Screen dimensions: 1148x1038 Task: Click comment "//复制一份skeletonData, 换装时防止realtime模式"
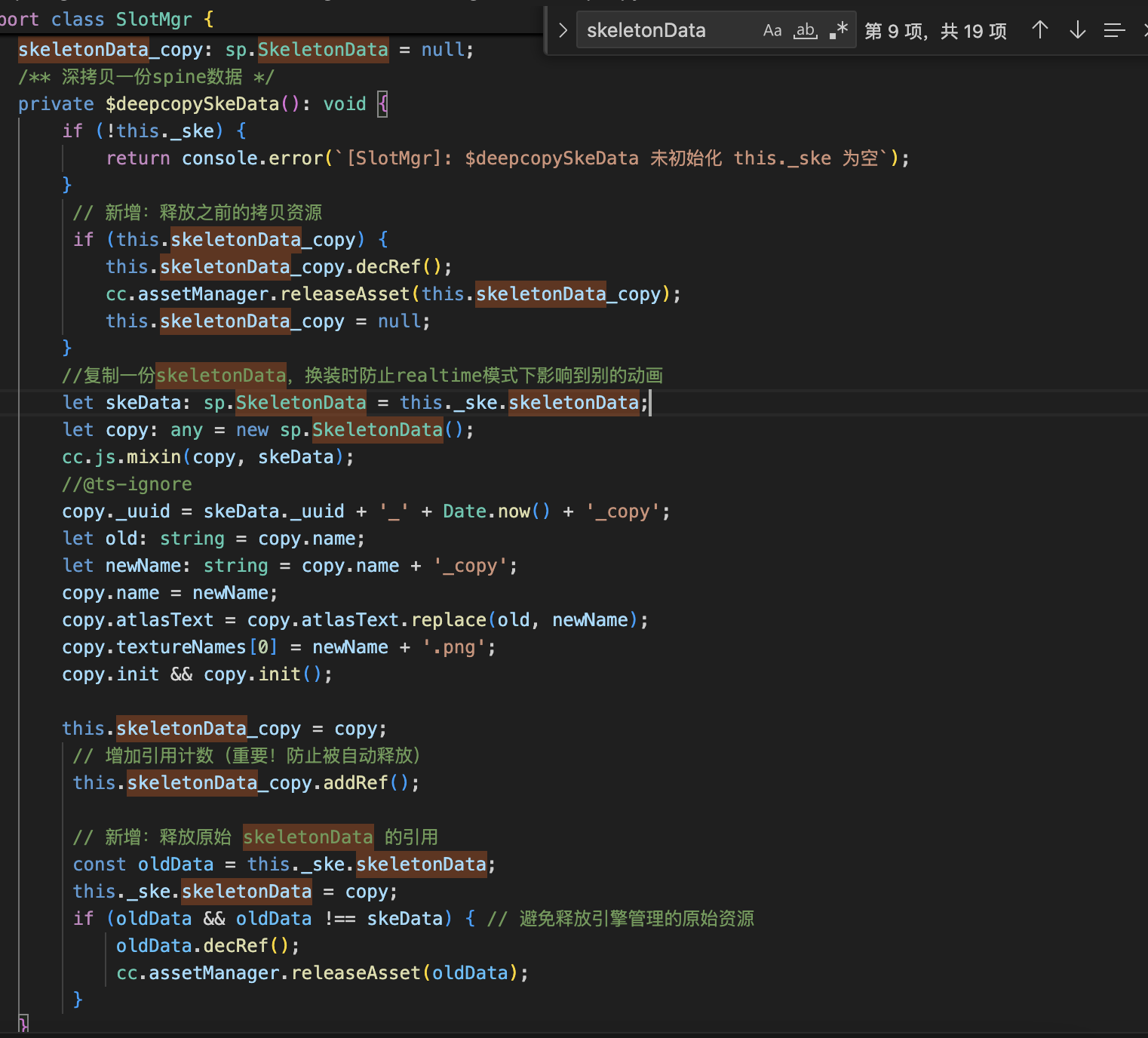(363, 376)
